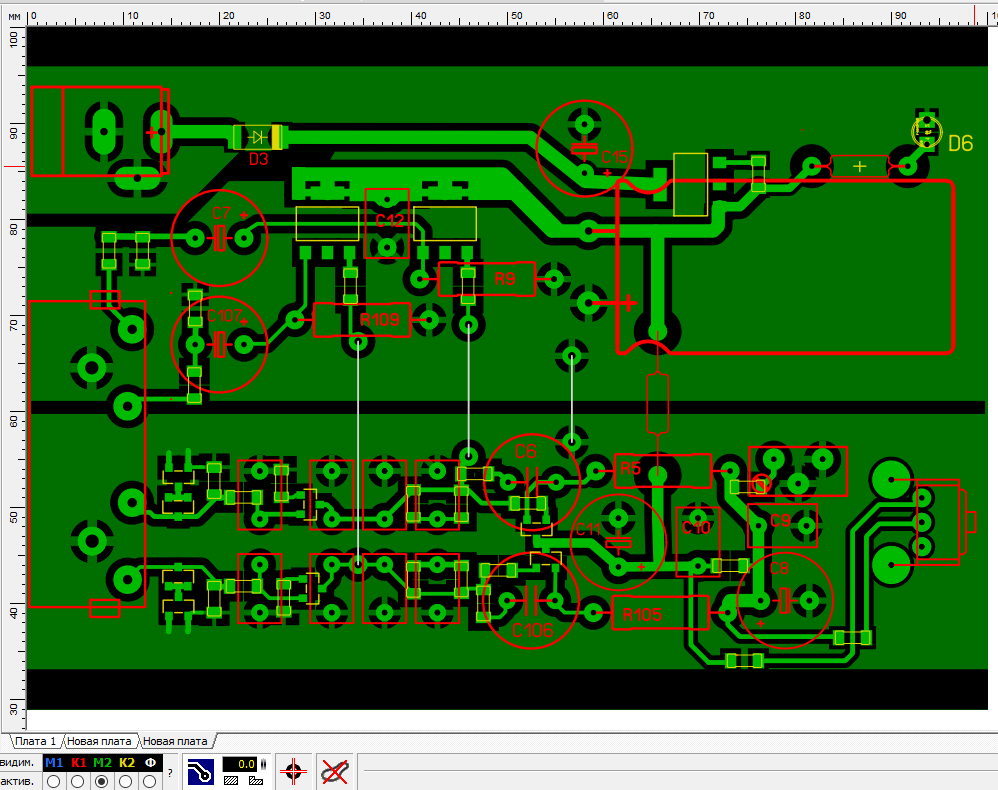
Task: Select resistor label R5
Action: coord(630,469)
